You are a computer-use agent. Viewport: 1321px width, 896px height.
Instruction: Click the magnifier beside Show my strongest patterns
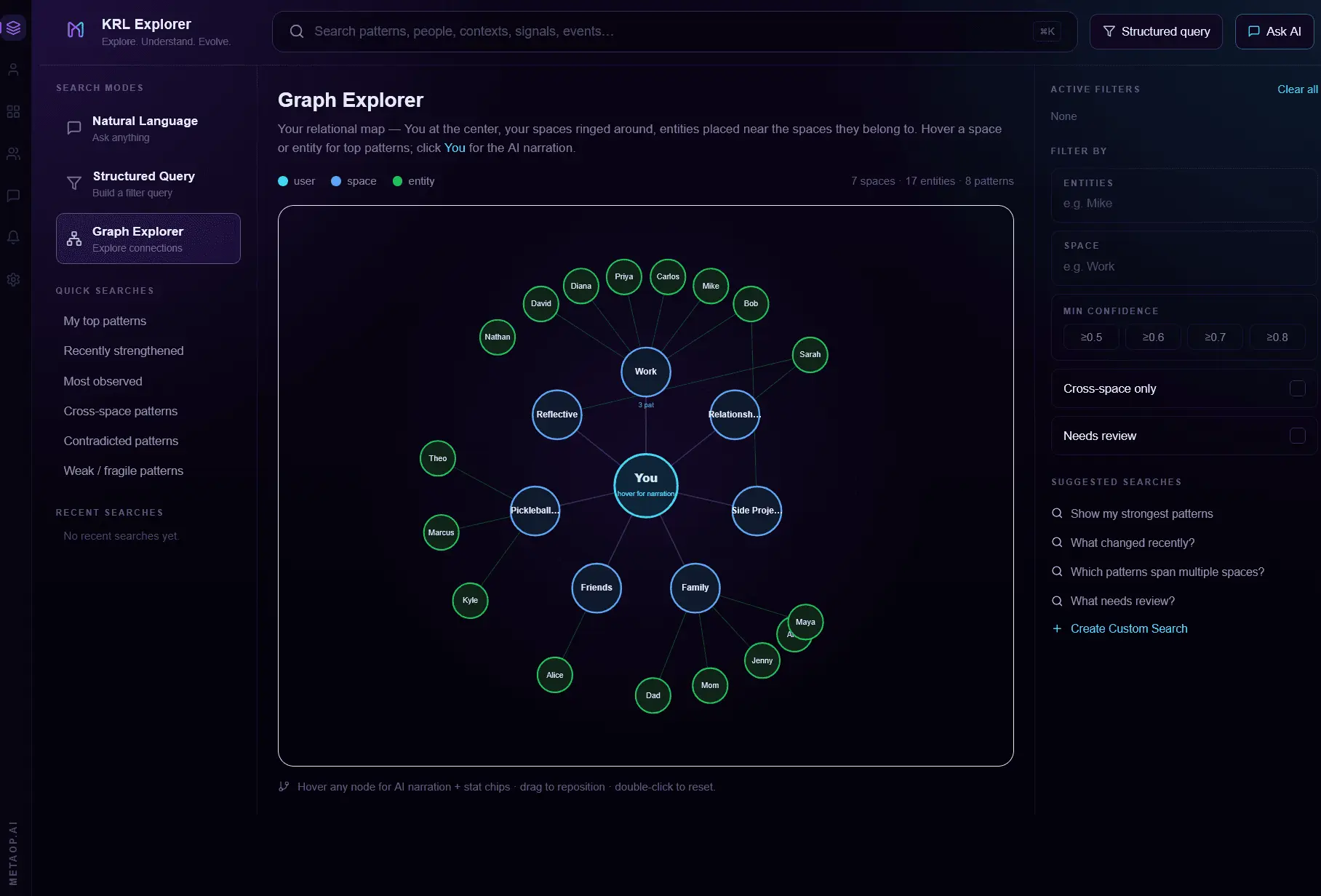pos(1057,513)
